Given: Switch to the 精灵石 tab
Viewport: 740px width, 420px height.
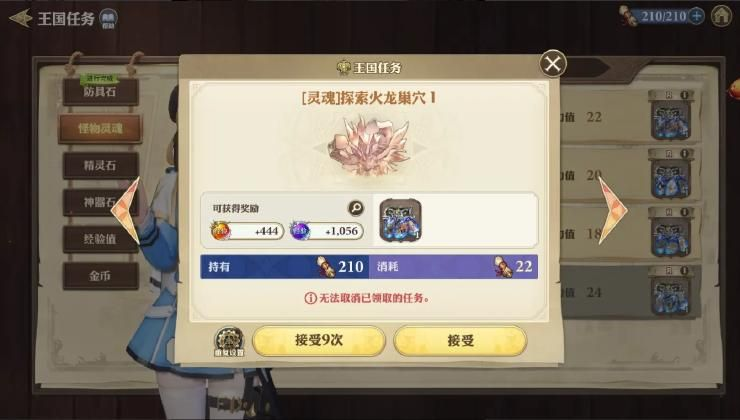Looking at the screenshot, I should (x=101, y=166).
